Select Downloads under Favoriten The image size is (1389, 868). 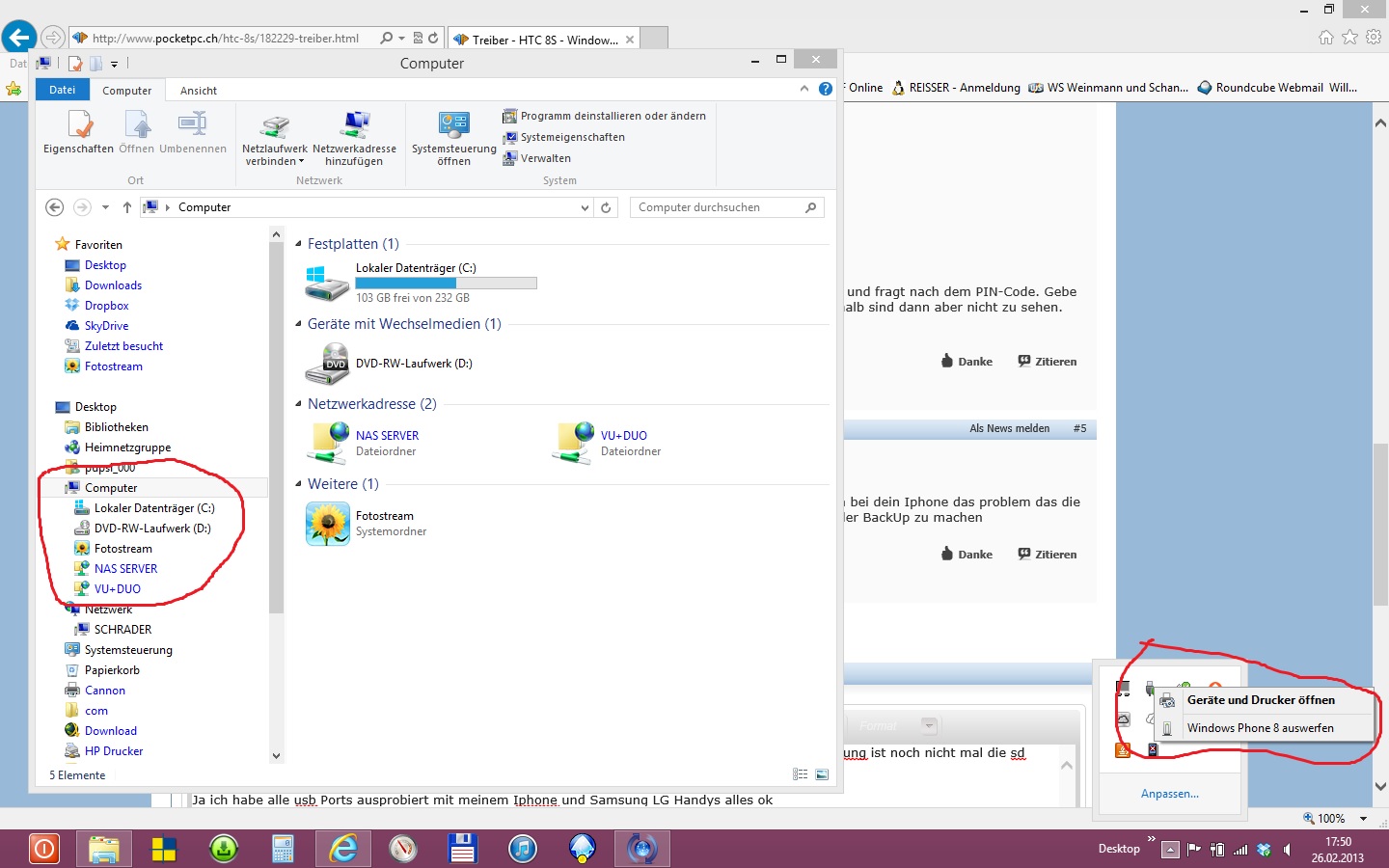[x=113, y=285]
